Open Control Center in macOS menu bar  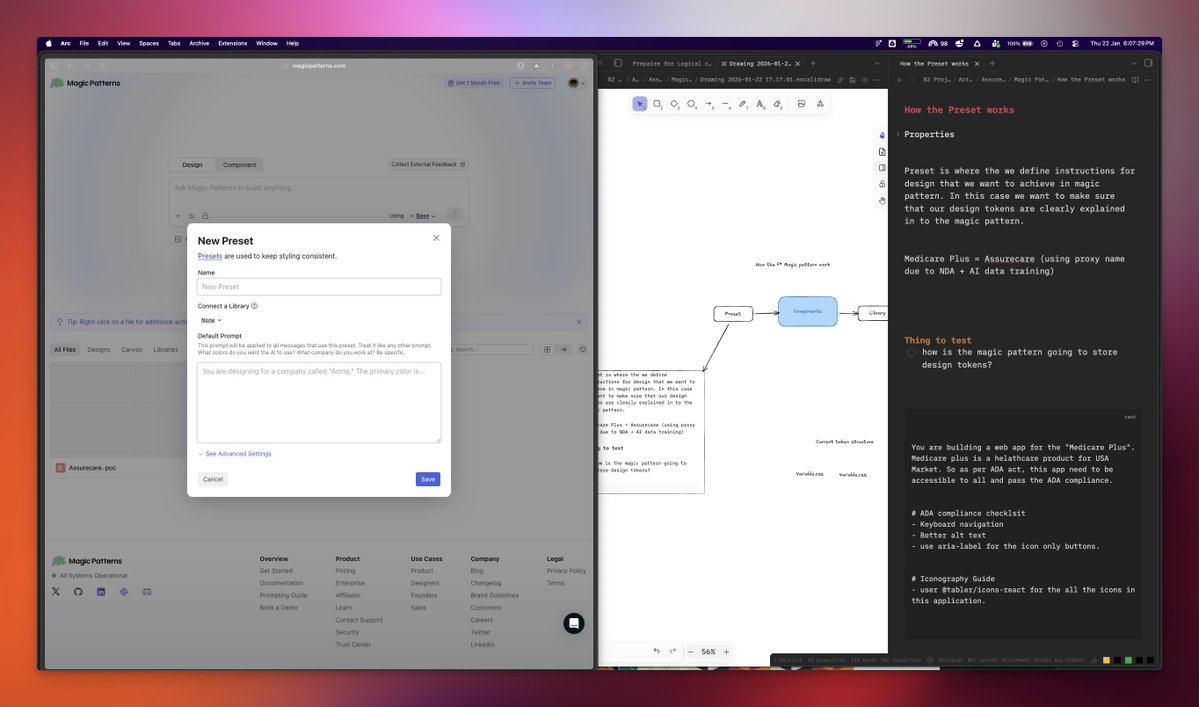coord(1075,44)
